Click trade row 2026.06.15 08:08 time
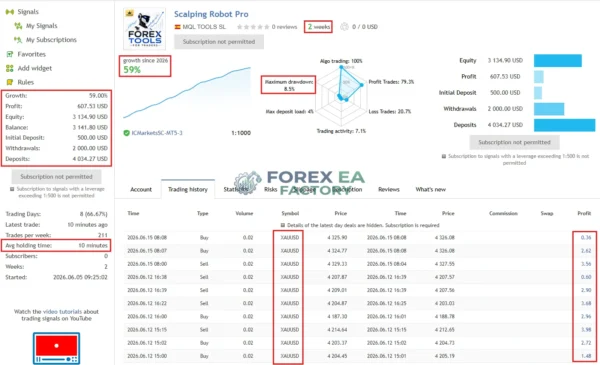600x365 pixels. [x=147, y=238]
